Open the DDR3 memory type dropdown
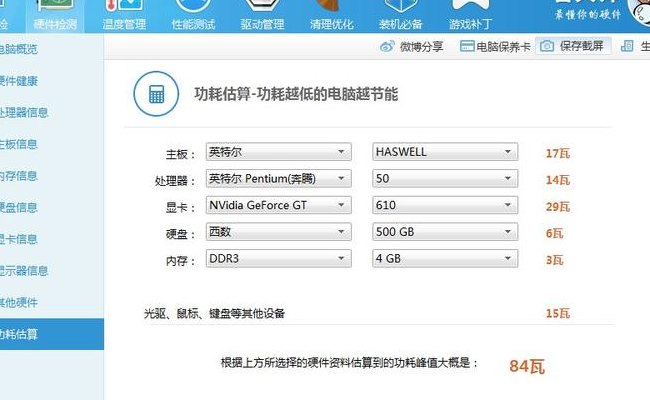Screen dimensions: 650x400 coord(279,258)
